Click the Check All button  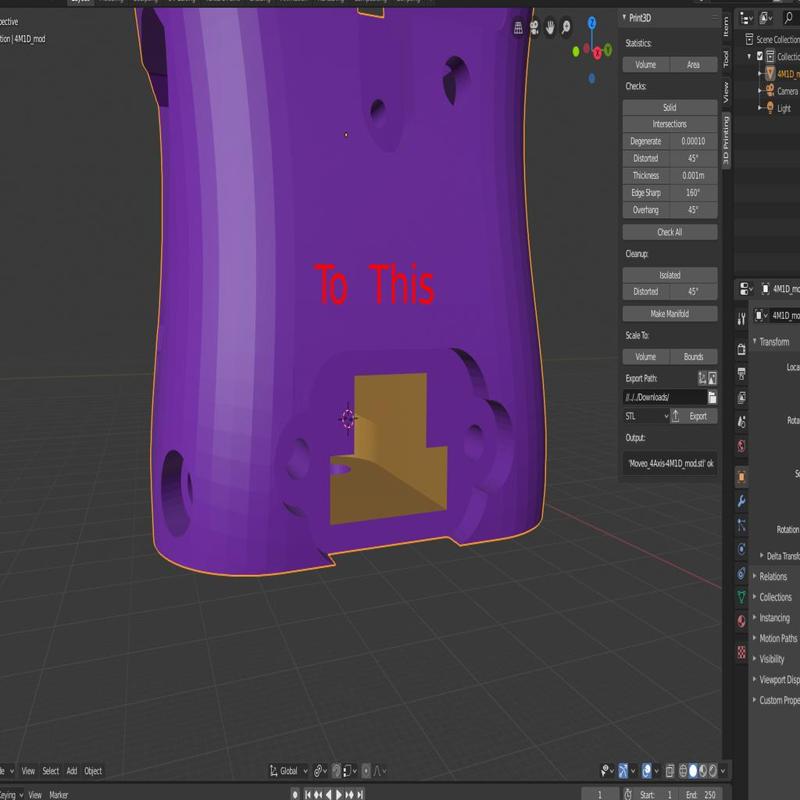point(670,232)
